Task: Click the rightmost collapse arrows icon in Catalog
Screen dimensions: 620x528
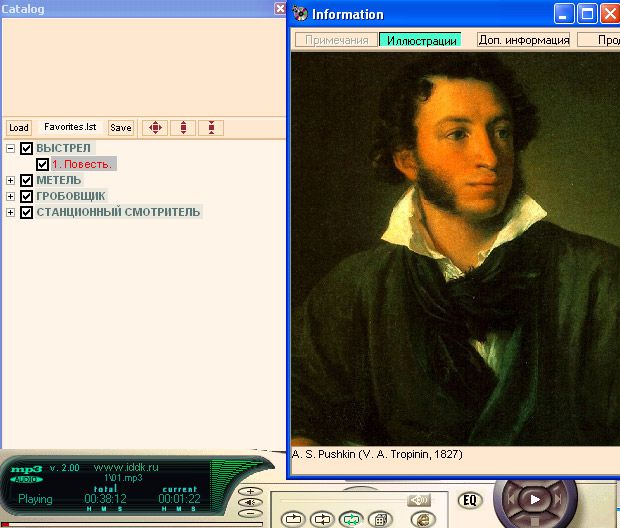Action: pos(211,127)
